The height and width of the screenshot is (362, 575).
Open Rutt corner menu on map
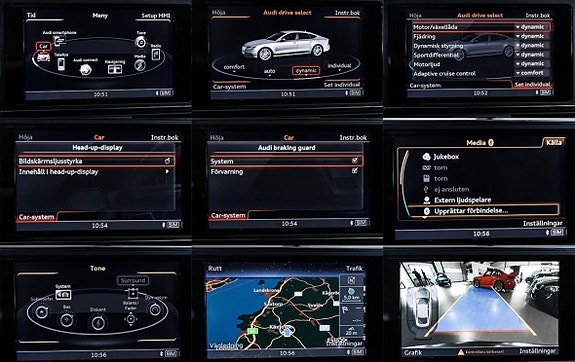(x=215, y=268)
